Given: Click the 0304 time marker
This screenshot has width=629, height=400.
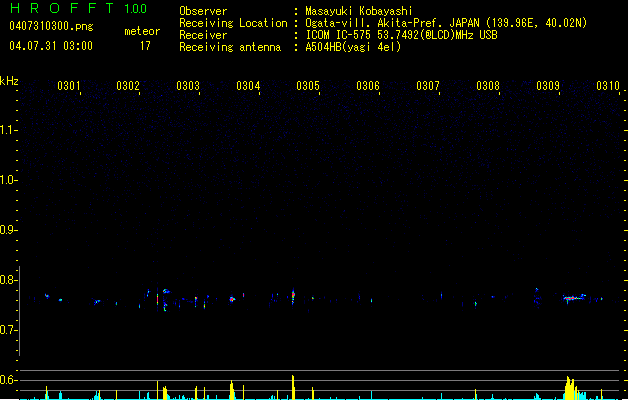Looking at the screenshot, I should coord(248,86).
